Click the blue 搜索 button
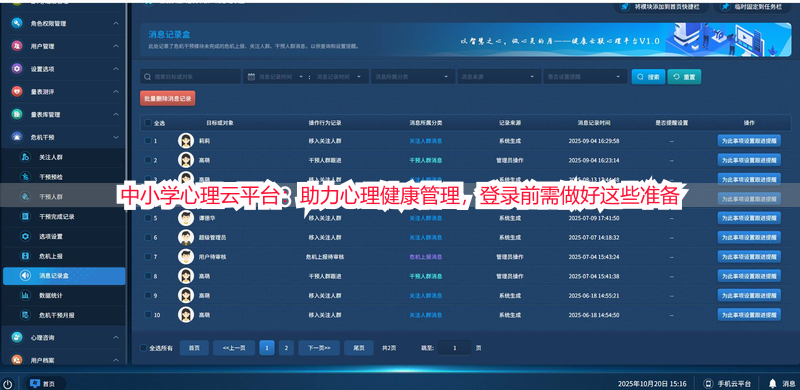The image size is (800, 390). tap(648, 77)
